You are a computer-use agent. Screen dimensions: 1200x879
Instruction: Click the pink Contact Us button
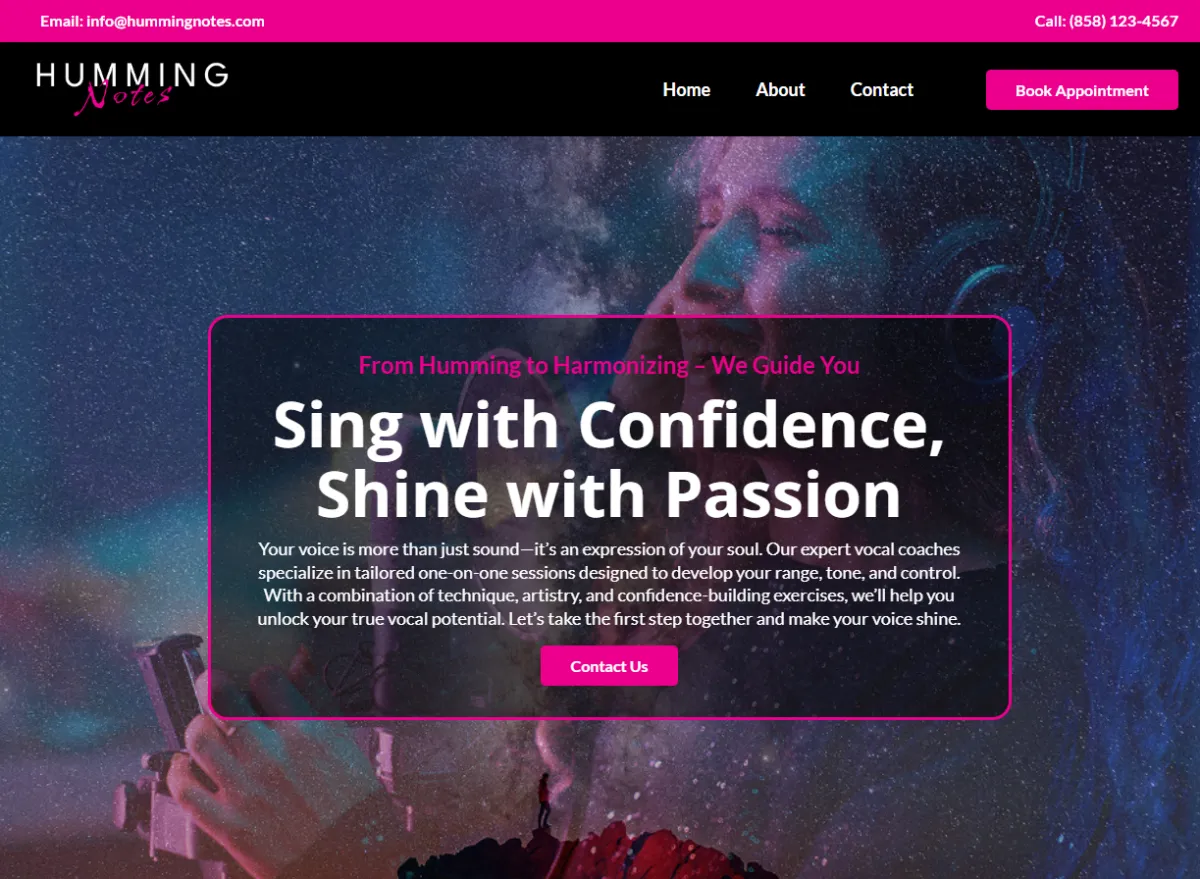[x=609, y=666]
